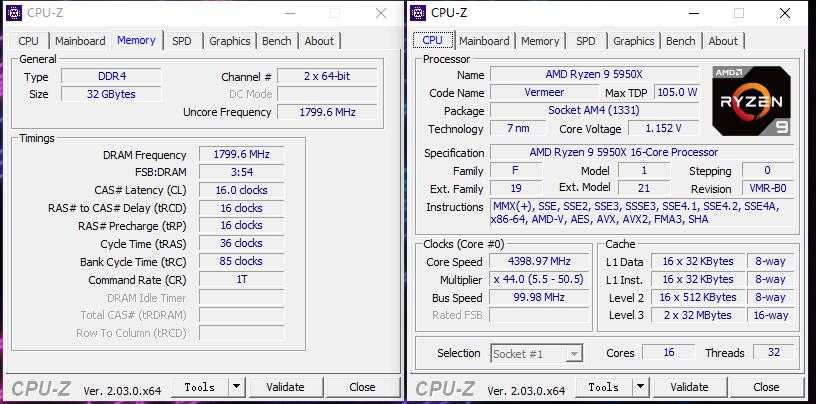The height and width of the screenshot is (404, 816).
Task: Click the x 44.0 multiplier value
Action: pos(539,280)
